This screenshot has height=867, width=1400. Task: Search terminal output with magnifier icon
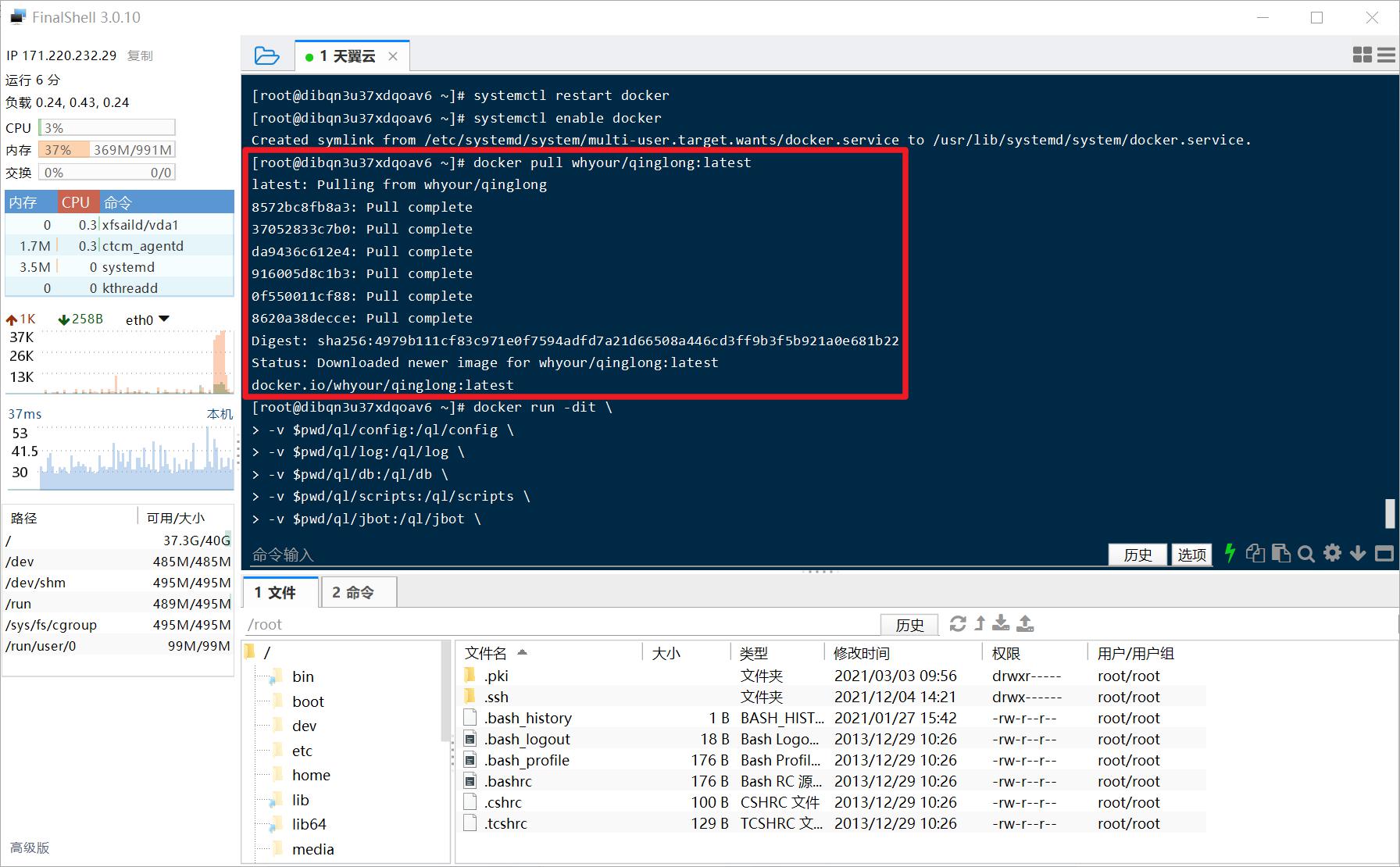tap(1306, 554)
